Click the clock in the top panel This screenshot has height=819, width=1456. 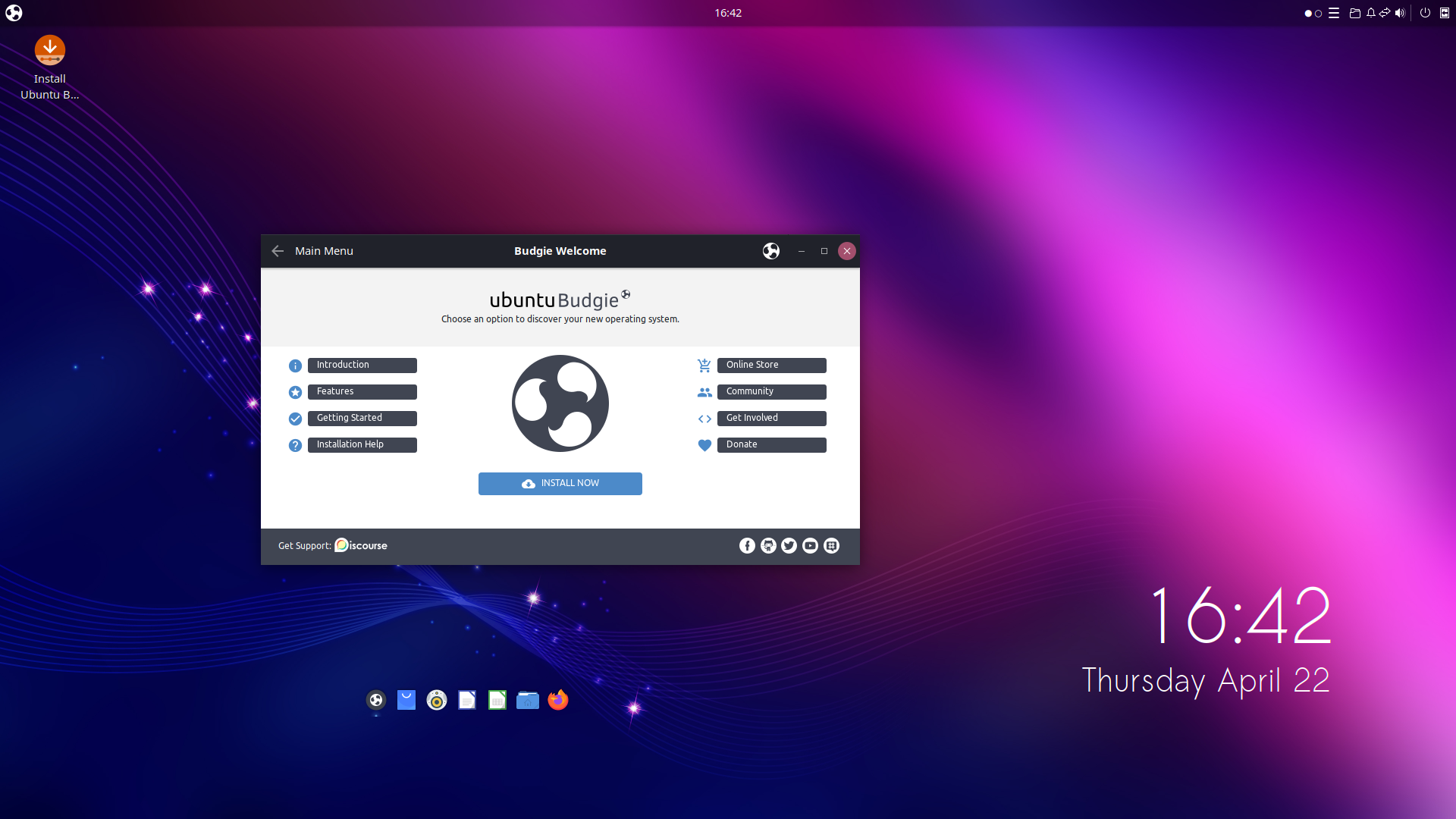728,13
